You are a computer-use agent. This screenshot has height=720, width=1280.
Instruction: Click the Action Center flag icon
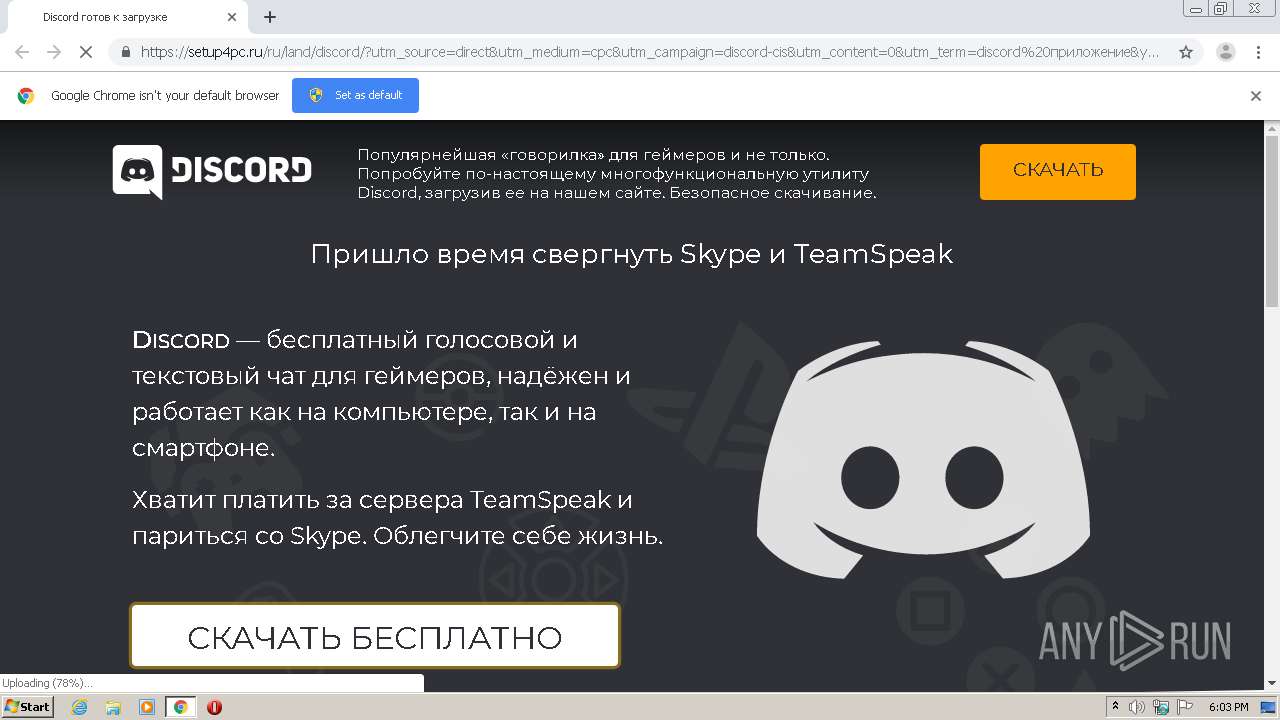click(x=1184, y=707)
